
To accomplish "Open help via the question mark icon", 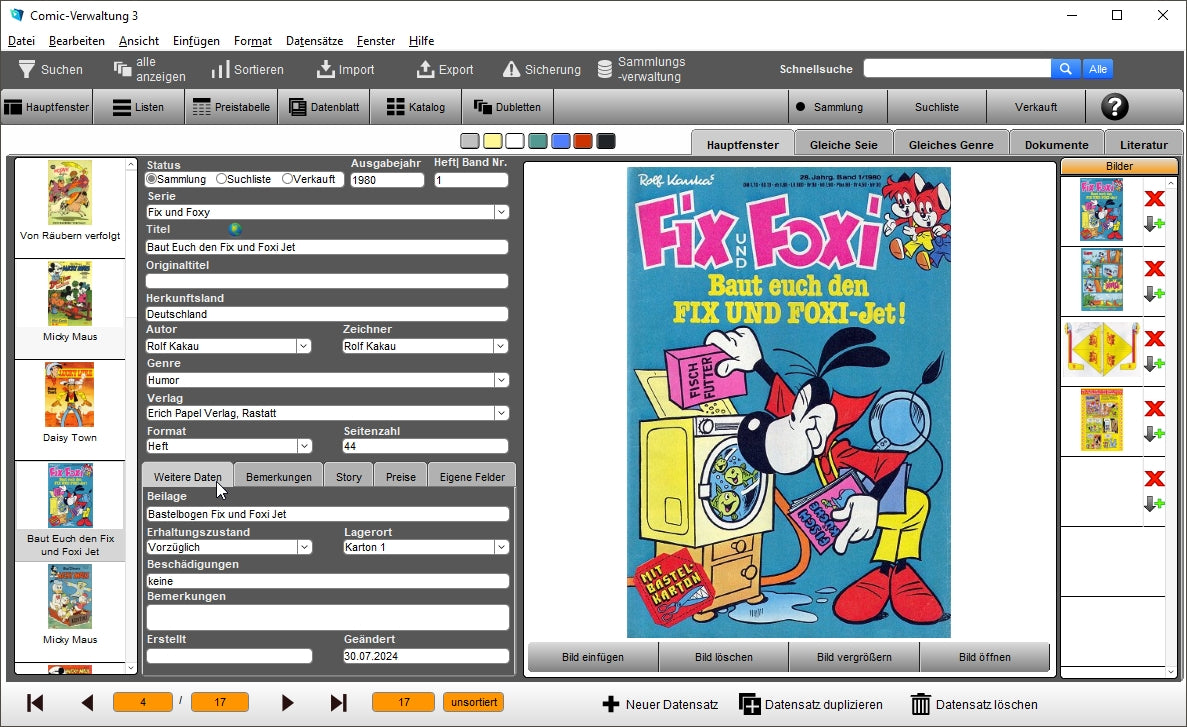I will [1114, 107].
